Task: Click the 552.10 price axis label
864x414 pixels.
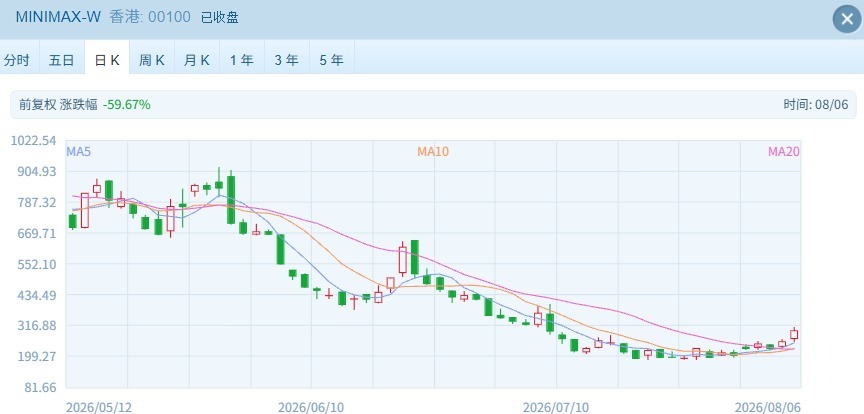Action: pyautogui.click(x=37, y=264)
